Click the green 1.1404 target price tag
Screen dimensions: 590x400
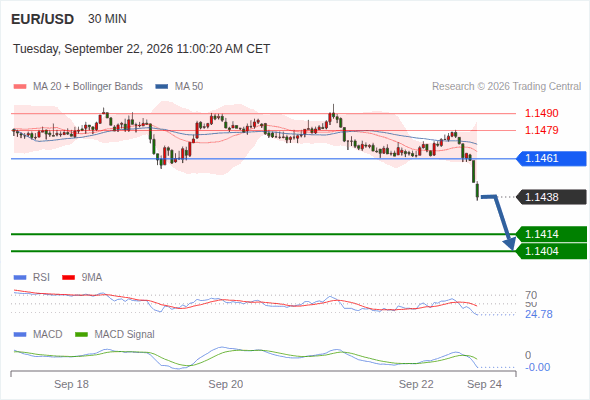[551, 251]
